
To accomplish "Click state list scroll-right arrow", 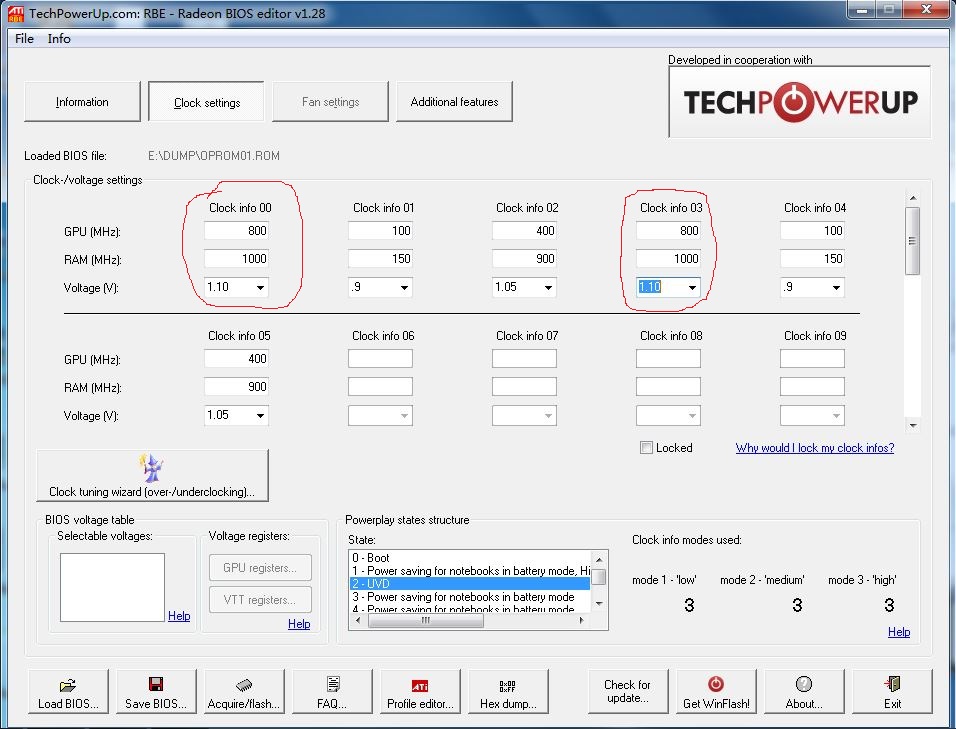I will click(x=582, y=621).
